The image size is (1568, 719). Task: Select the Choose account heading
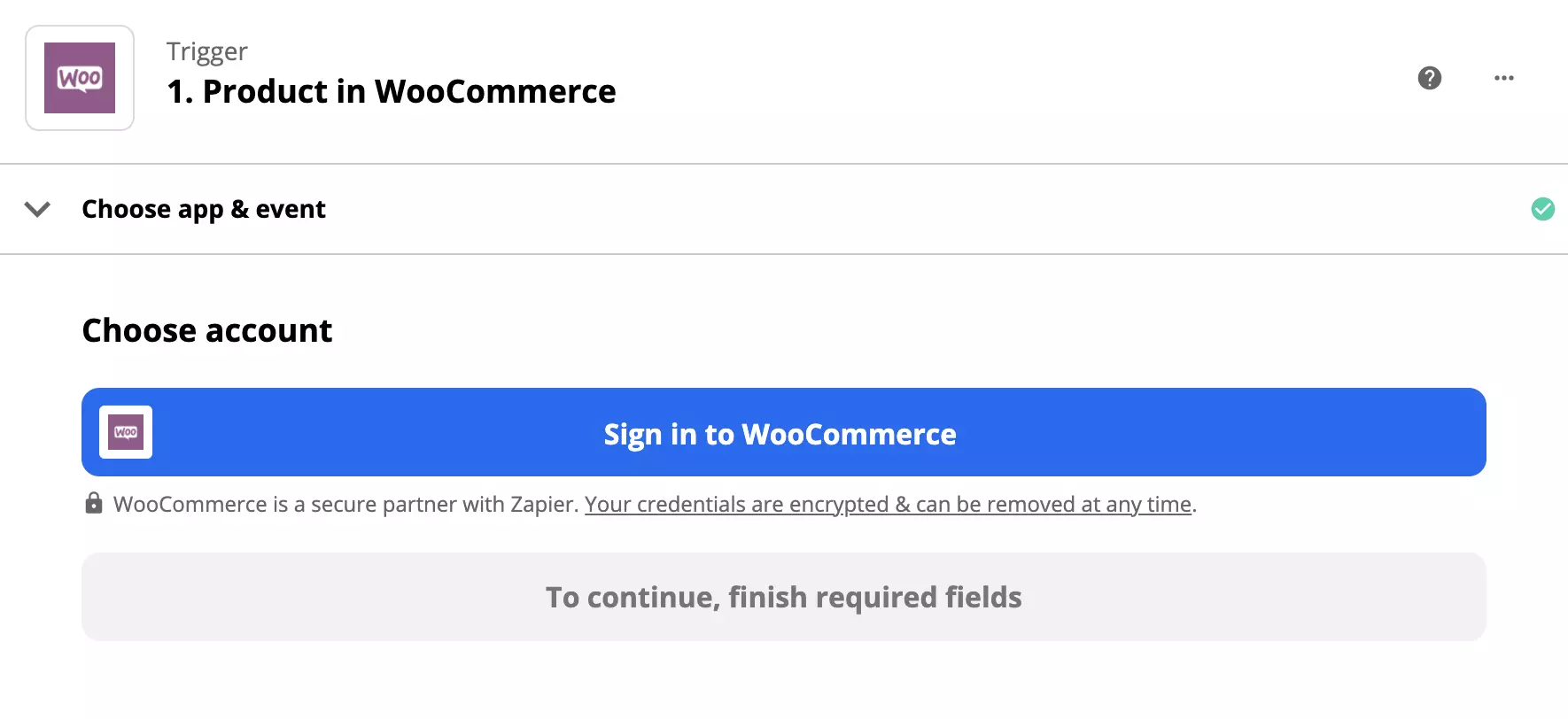click(206, 329)
